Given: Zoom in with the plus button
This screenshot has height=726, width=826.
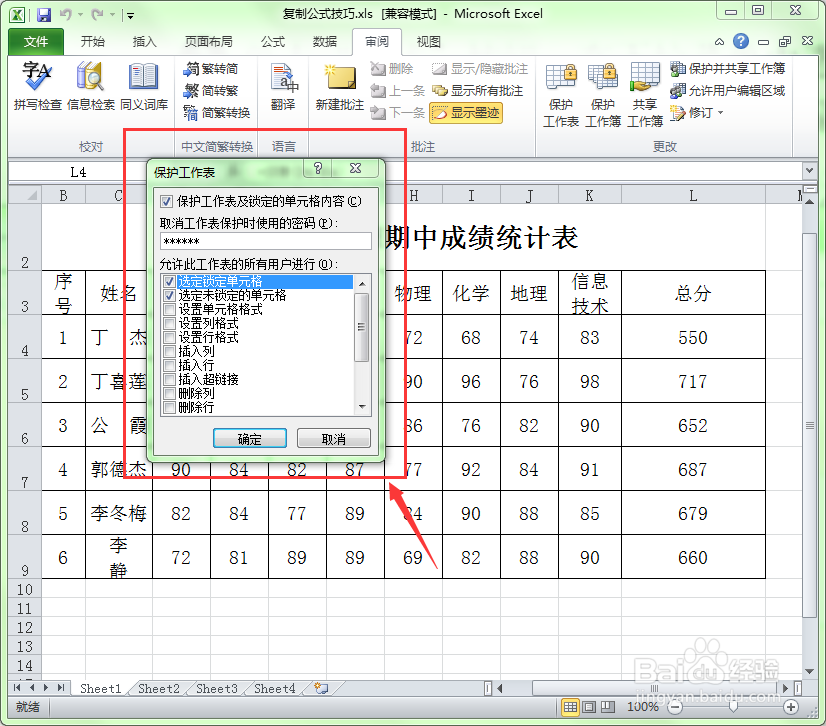Looking at the screenshot, I should (x=790, y=707).
